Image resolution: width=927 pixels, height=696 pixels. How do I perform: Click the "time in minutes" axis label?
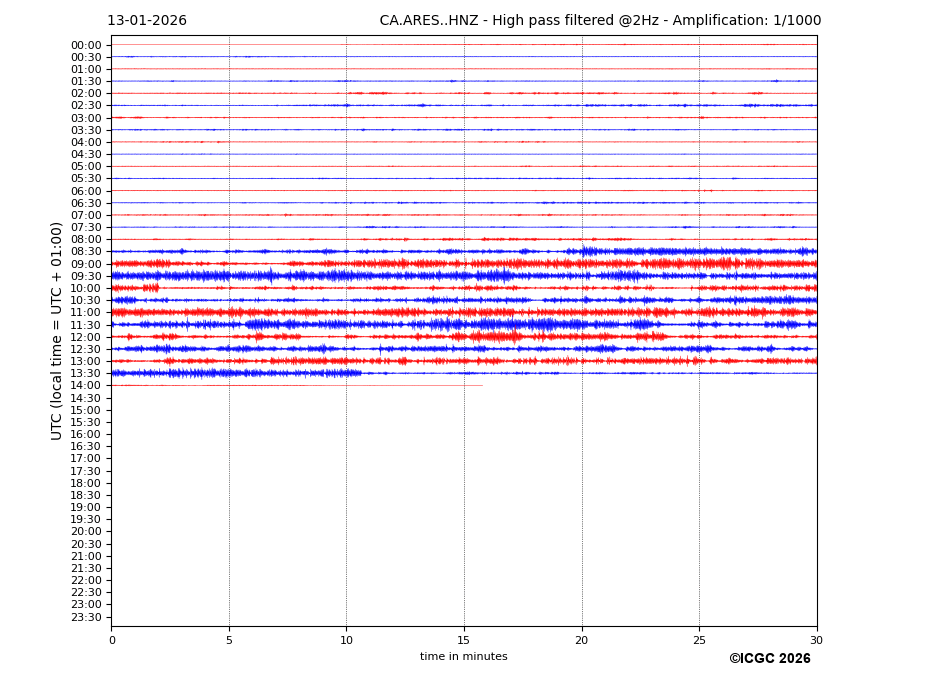point(463,657)
